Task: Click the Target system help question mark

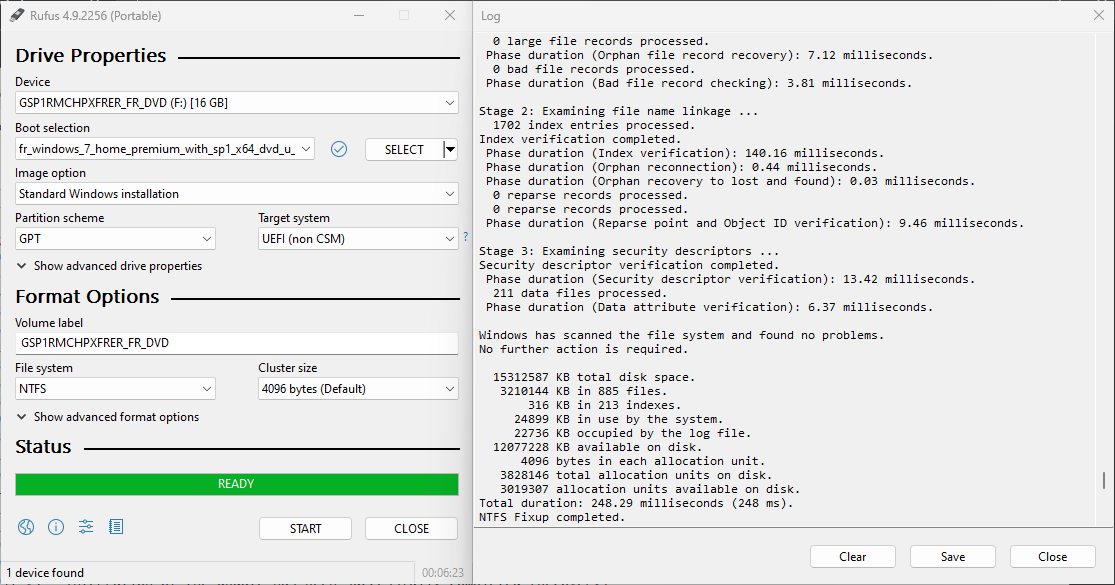Action: click(x=466, y=237)
